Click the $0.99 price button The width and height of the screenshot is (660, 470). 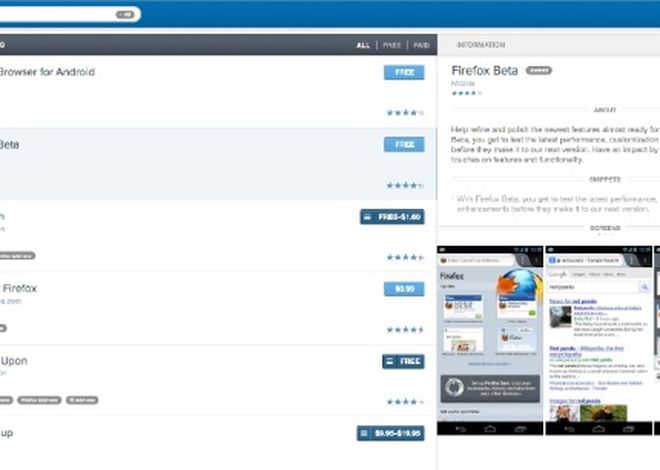404,289
